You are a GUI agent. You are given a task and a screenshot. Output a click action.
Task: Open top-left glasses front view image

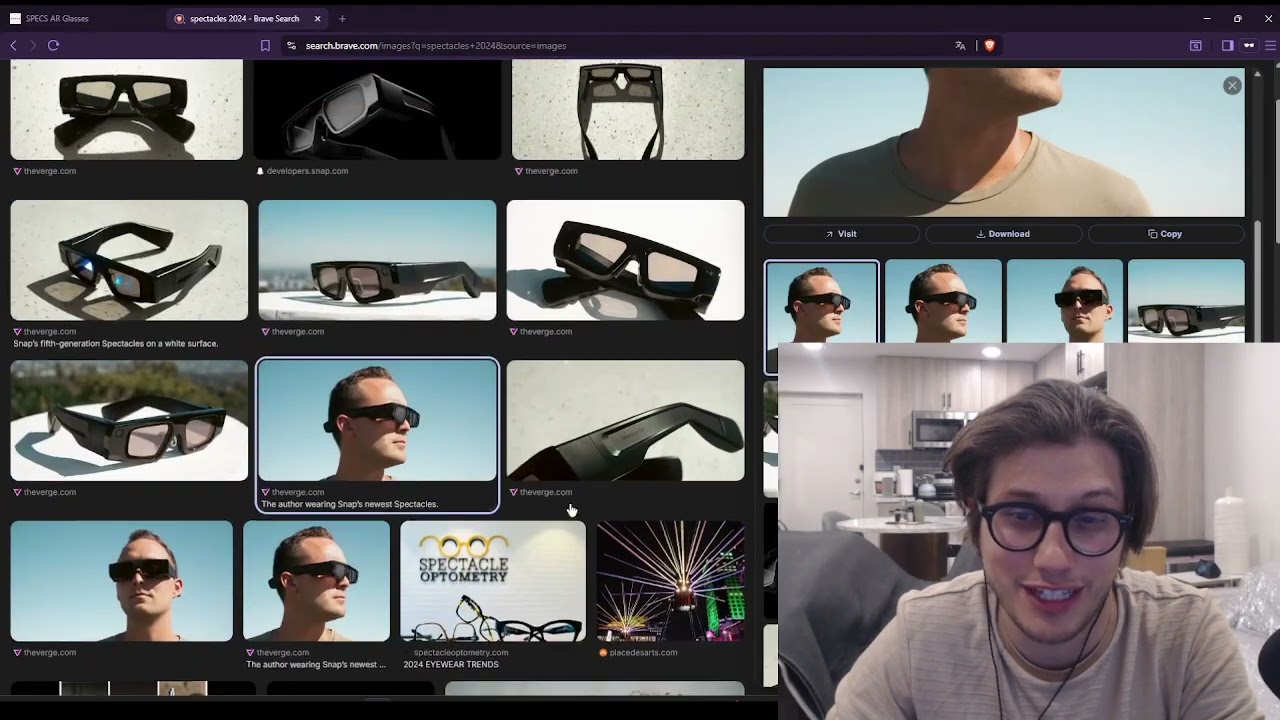click(126, 109)
